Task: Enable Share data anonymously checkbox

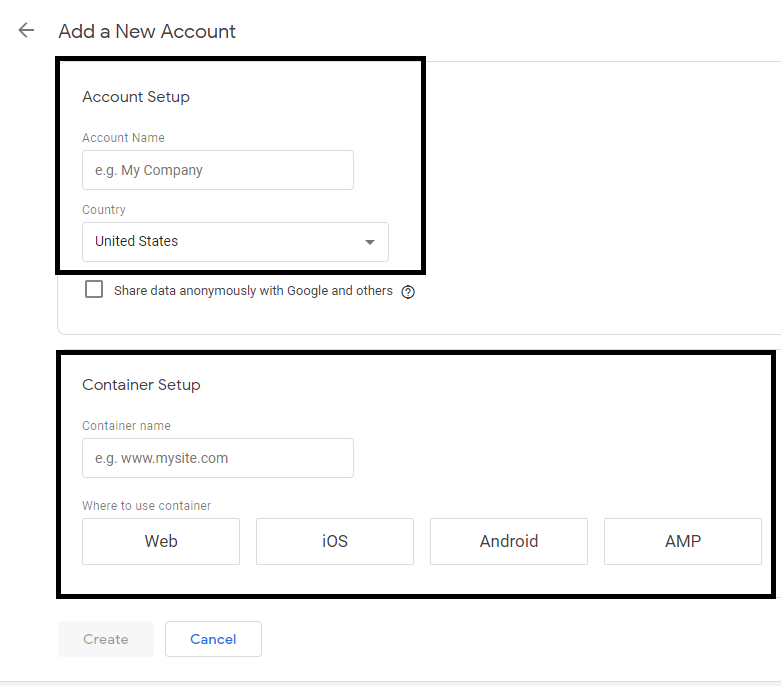Action: pyautogui.click(x=94, y=290)
